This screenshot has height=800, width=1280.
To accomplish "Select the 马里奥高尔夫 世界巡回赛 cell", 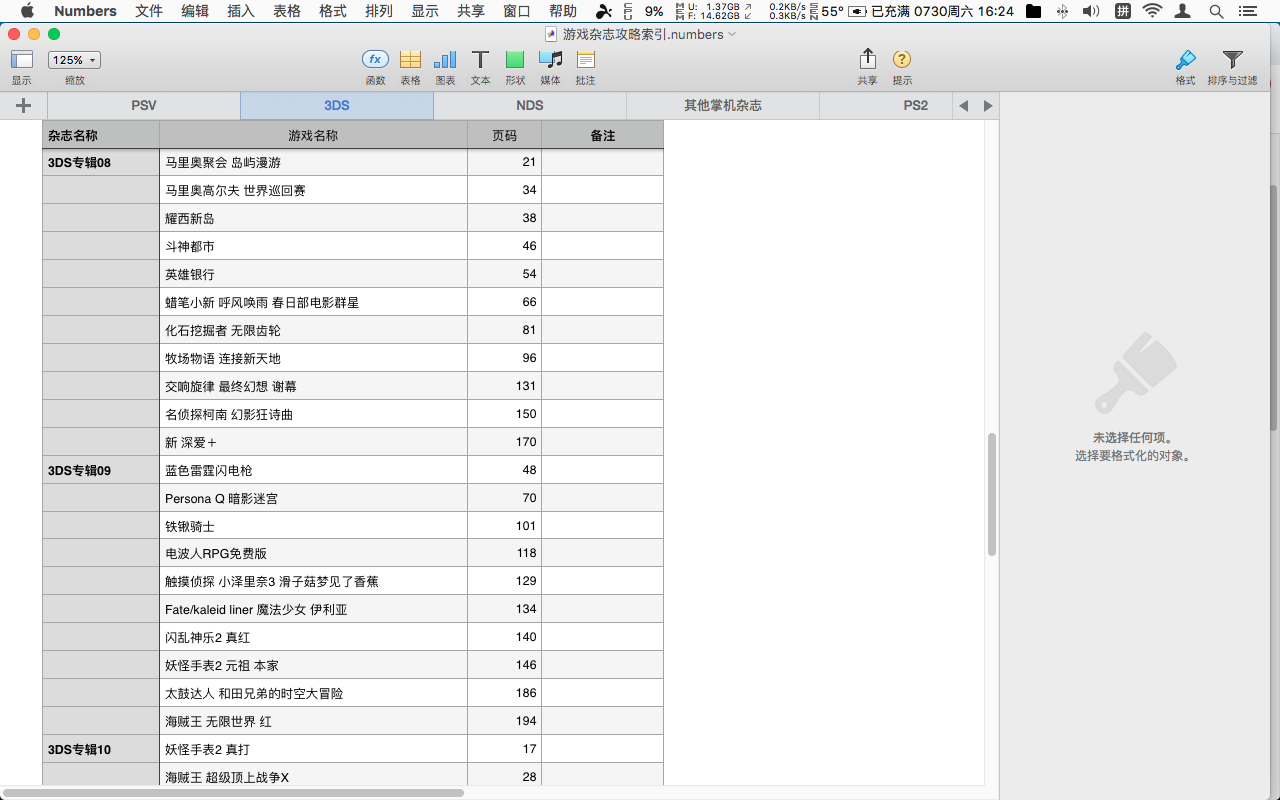I will [313, 190].
